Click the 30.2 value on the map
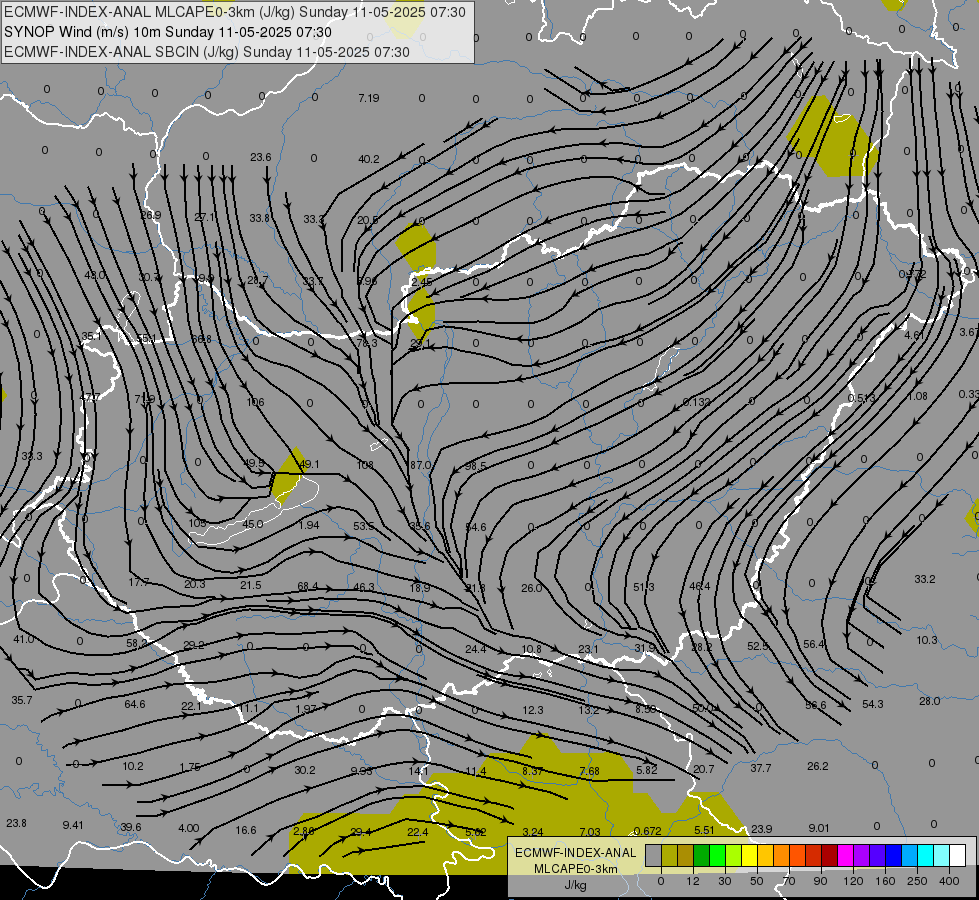979x900 pixels. pyautogui.click(x=305, y=770)
